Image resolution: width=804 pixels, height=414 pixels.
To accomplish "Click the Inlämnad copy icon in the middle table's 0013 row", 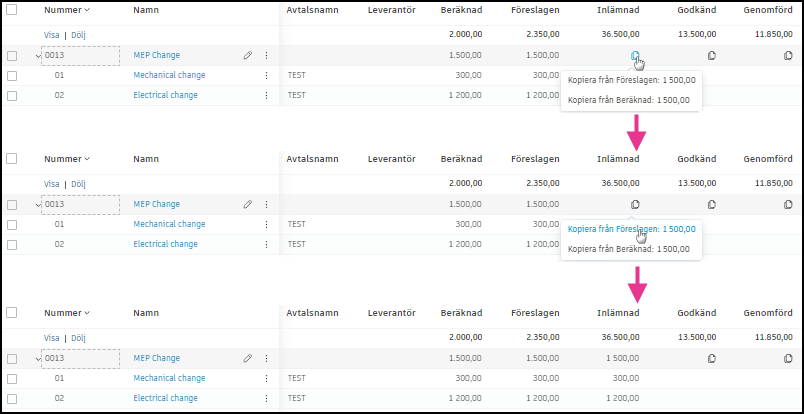I will pos(635,204).
